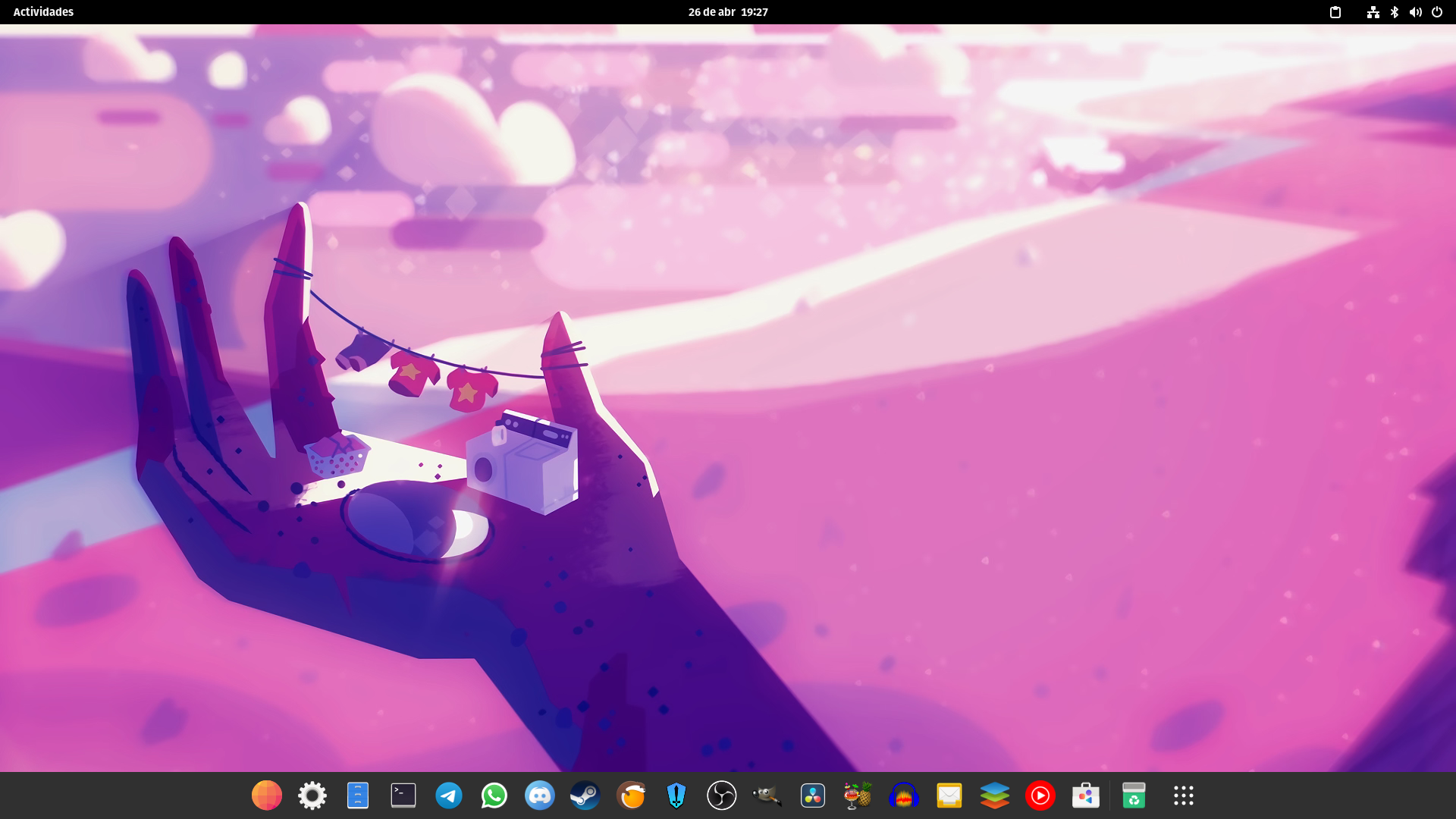
Task: Open DaVinci Resolve from the dock
Action: [812, 795]
